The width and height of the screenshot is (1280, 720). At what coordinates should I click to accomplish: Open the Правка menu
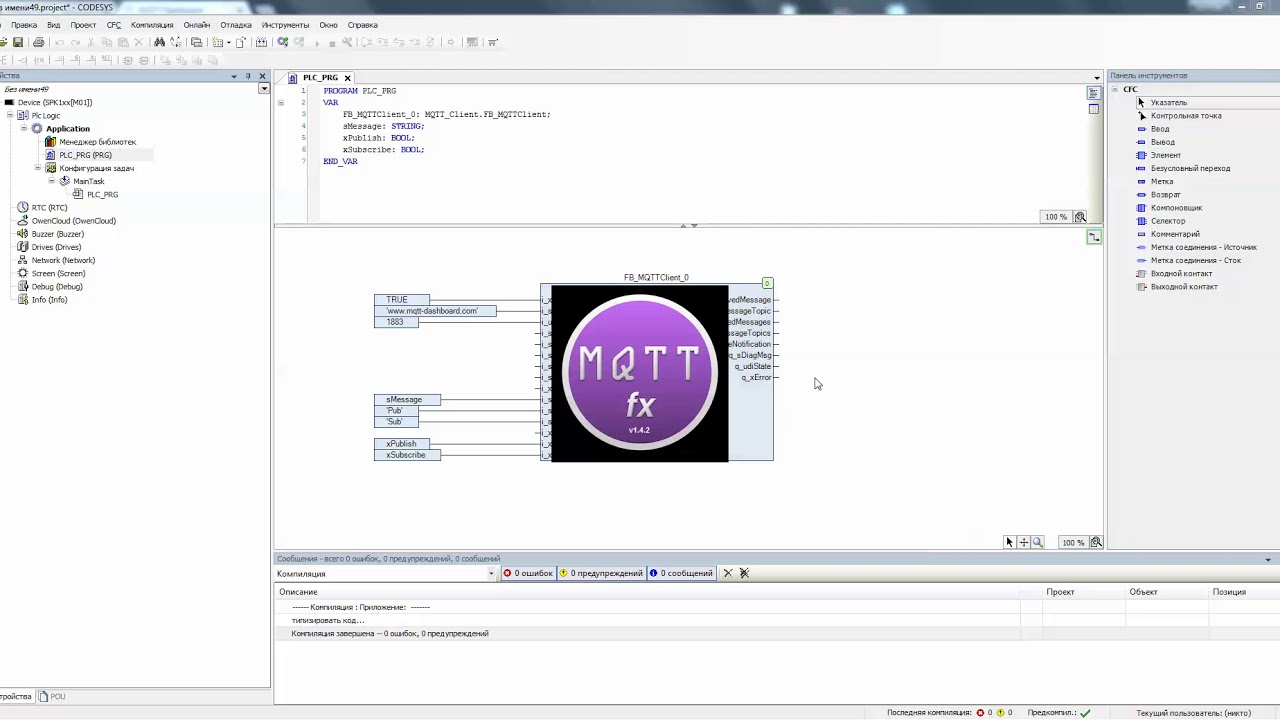(24, 24)
